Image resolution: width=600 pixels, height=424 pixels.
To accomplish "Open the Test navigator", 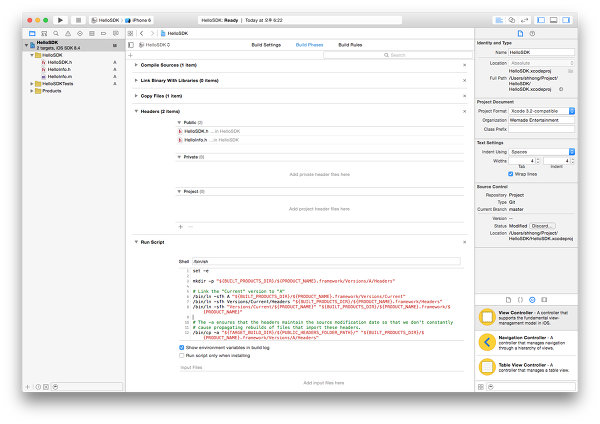I will pos(80,34).
